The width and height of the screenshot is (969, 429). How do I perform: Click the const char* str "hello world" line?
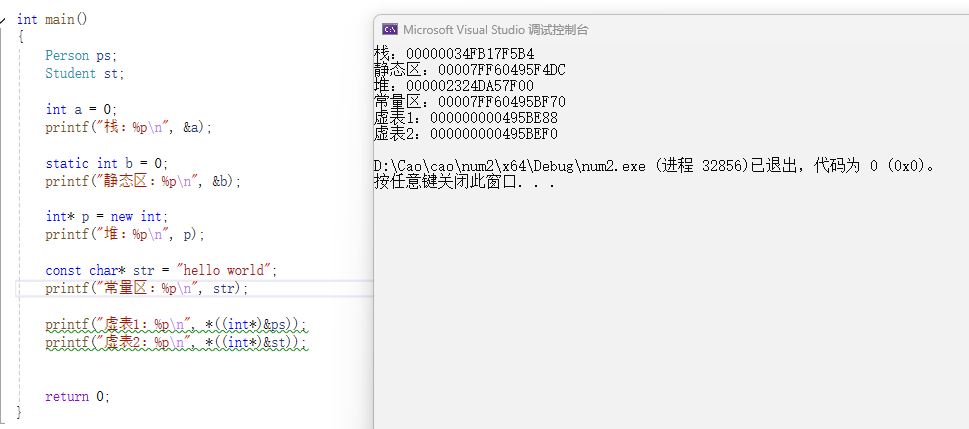161,270
